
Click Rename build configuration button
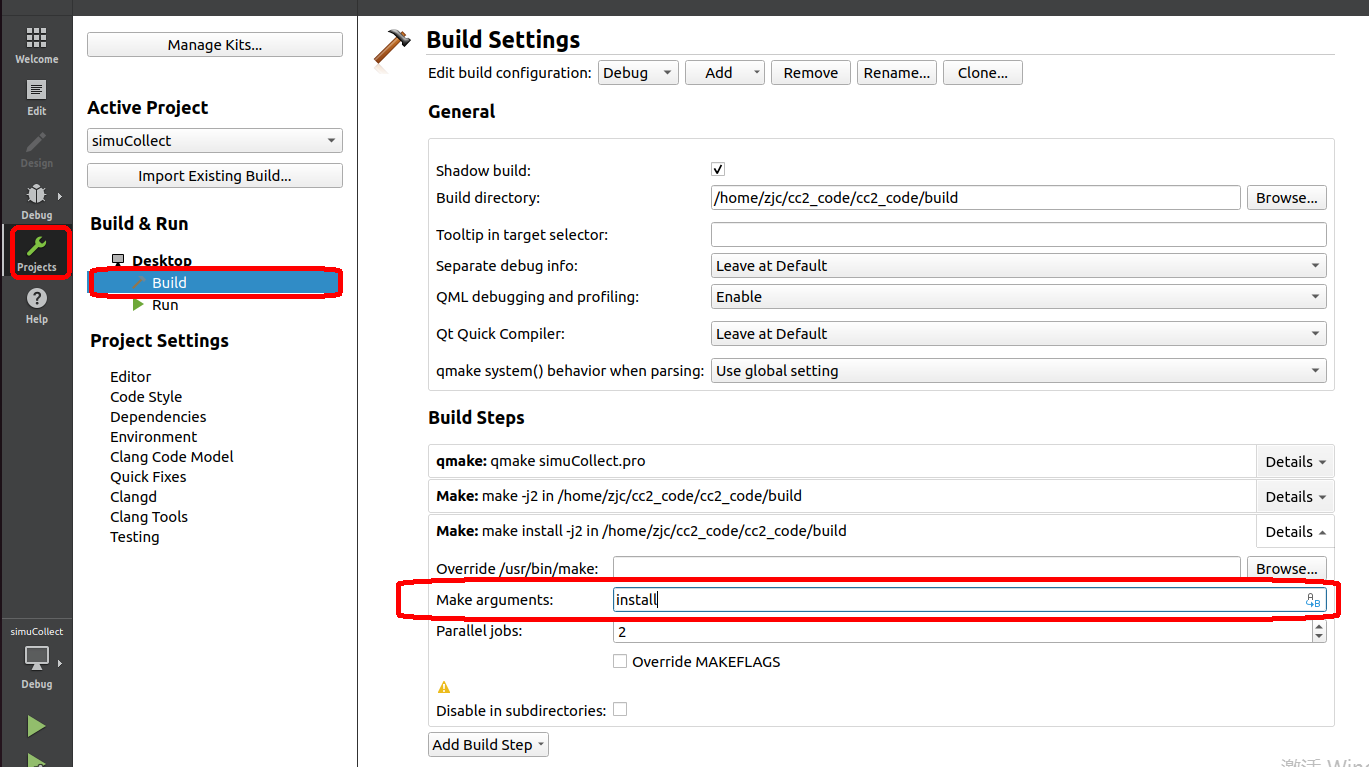coord(897,73)
